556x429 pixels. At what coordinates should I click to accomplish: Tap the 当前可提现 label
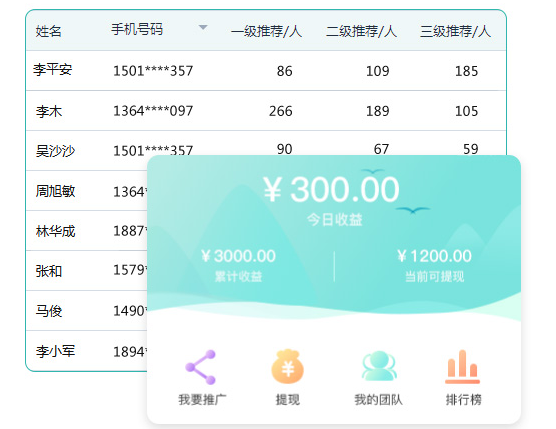point(434,276)
